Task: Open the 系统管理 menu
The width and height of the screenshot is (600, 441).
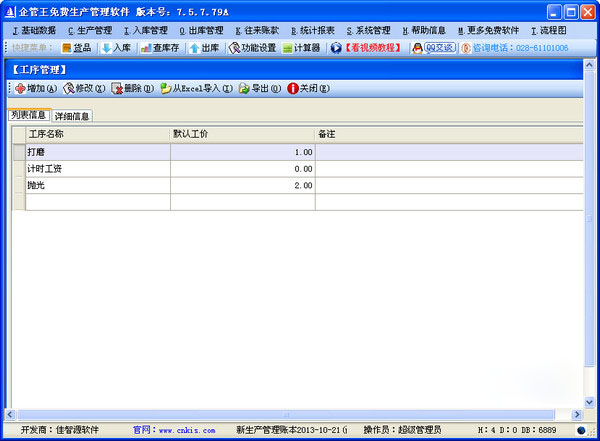Action: click(x=368, y=31)
